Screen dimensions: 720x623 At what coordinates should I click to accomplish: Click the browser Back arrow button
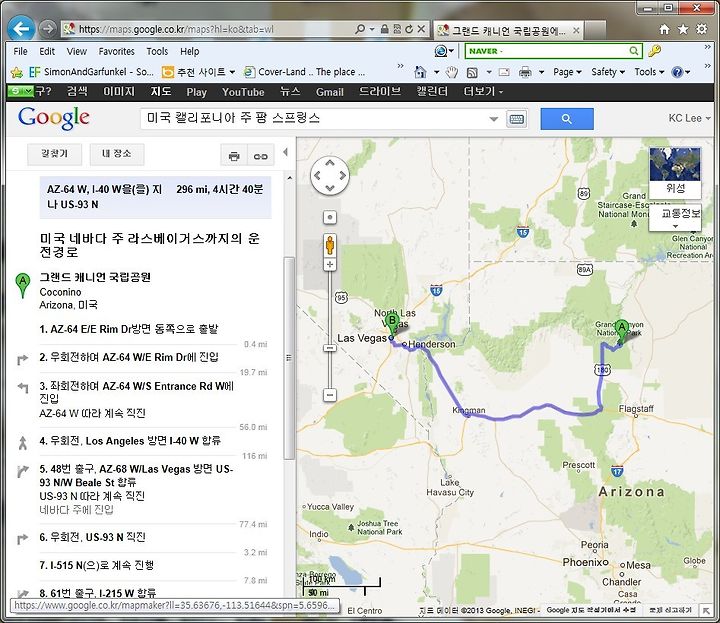pos(21,29)
